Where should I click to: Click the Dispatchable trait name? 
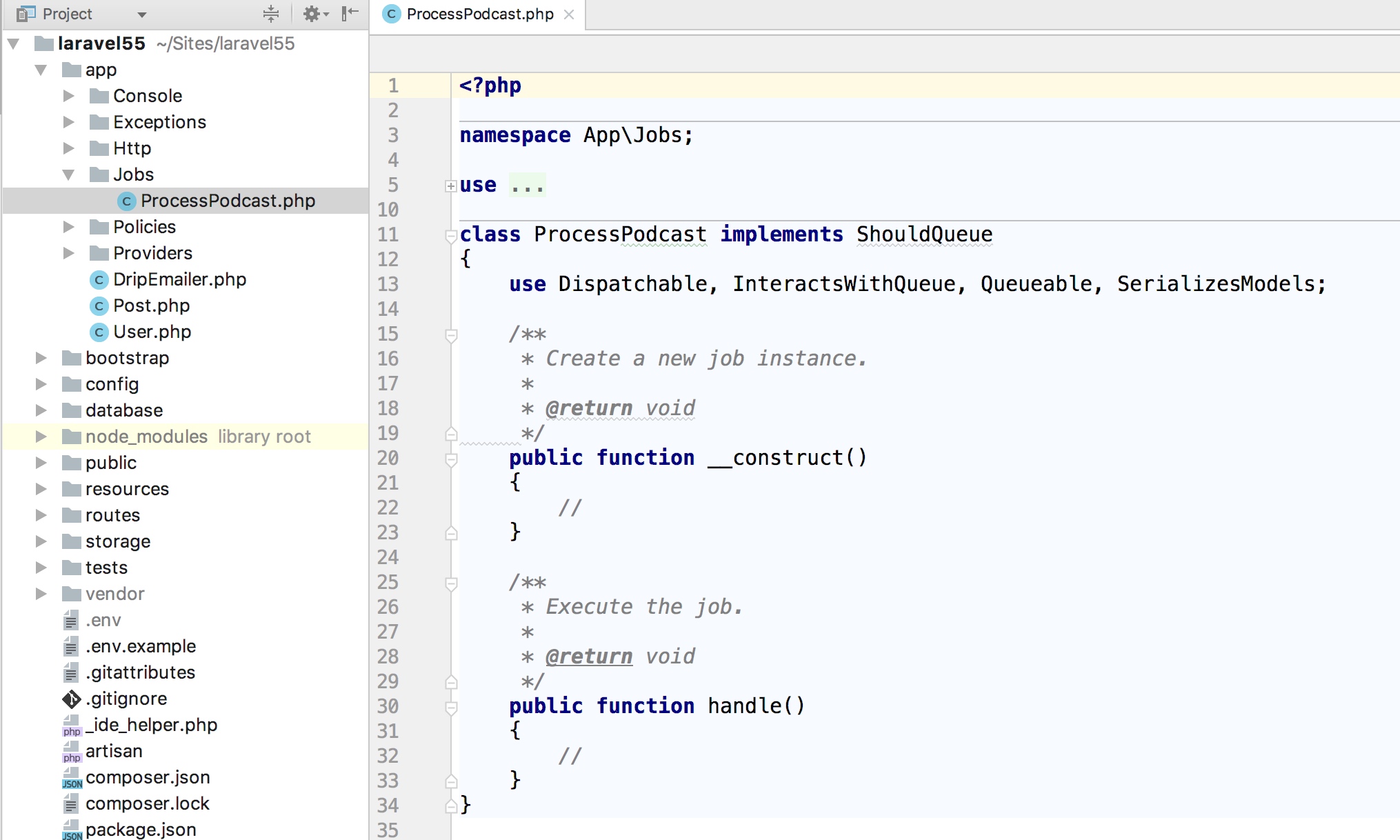pos(632,284)
